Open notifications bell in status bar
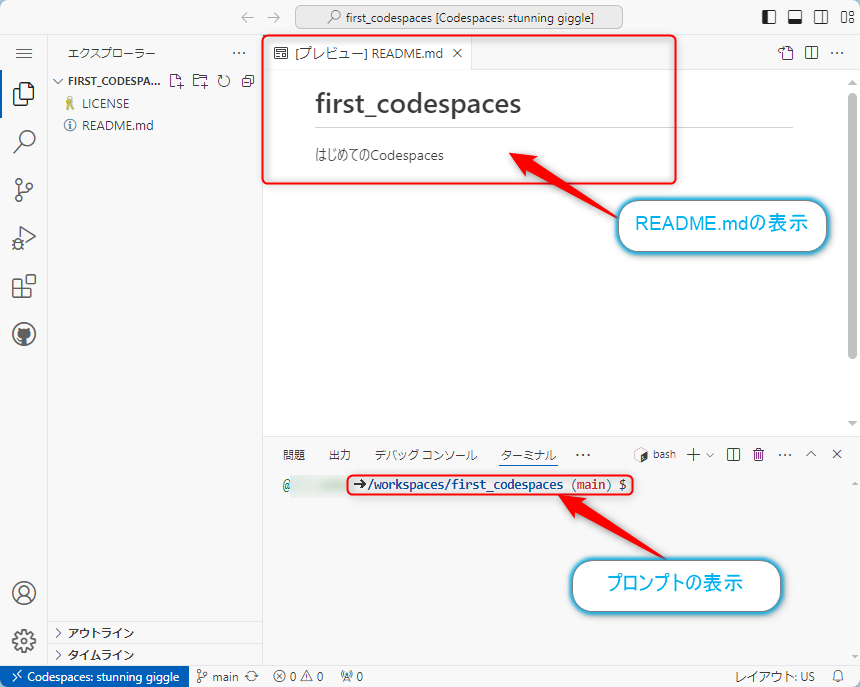Screen dimensions: 860x687 point(838,676)
